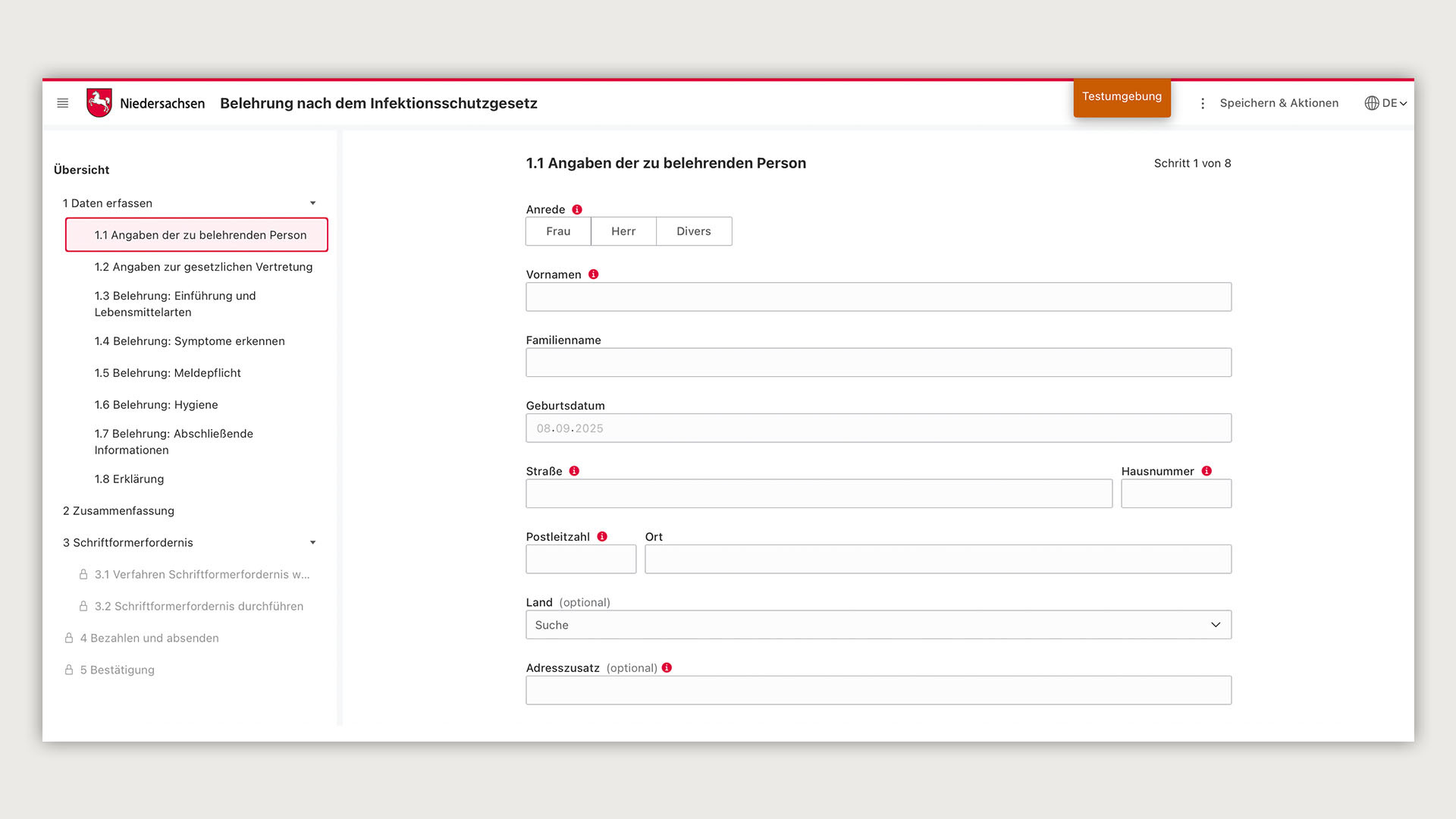The image size is (1456, 819).
Task: Open the Land Suche dropdown
Action: click(878, 625)
